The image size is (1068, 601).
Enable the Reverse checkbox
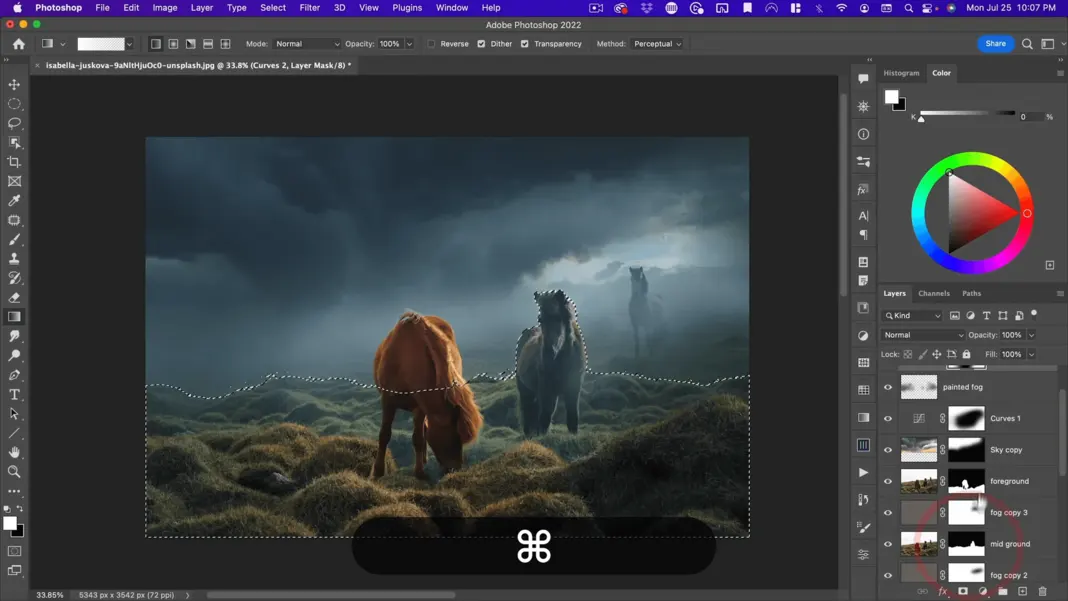click(431, 44)
